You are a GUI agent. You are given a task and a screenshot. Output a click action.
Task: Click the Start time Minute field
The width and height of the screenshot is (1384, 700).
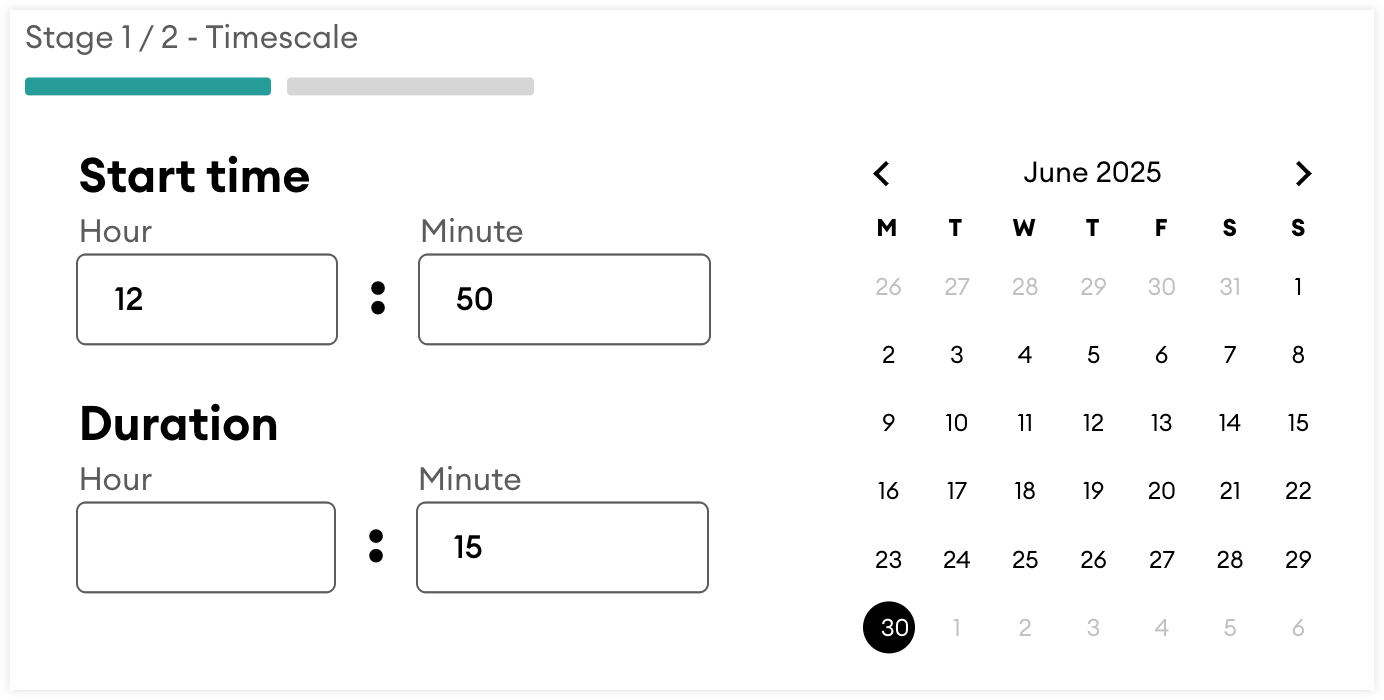pyautogui.click(x=564, y=299)
